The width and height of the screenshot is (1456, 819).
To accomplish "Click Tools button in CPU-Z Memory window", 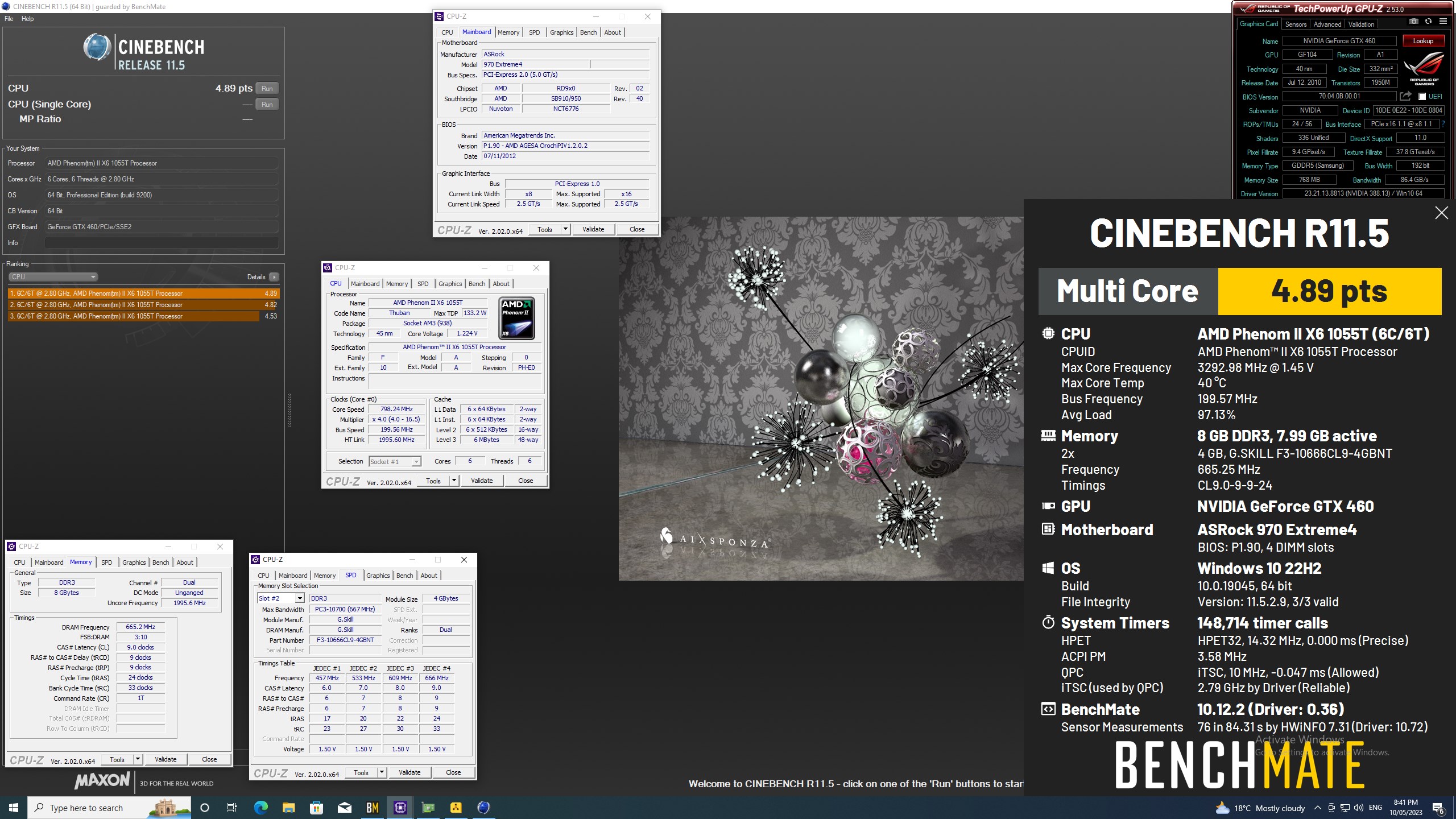I will click(x=117, y=759).
